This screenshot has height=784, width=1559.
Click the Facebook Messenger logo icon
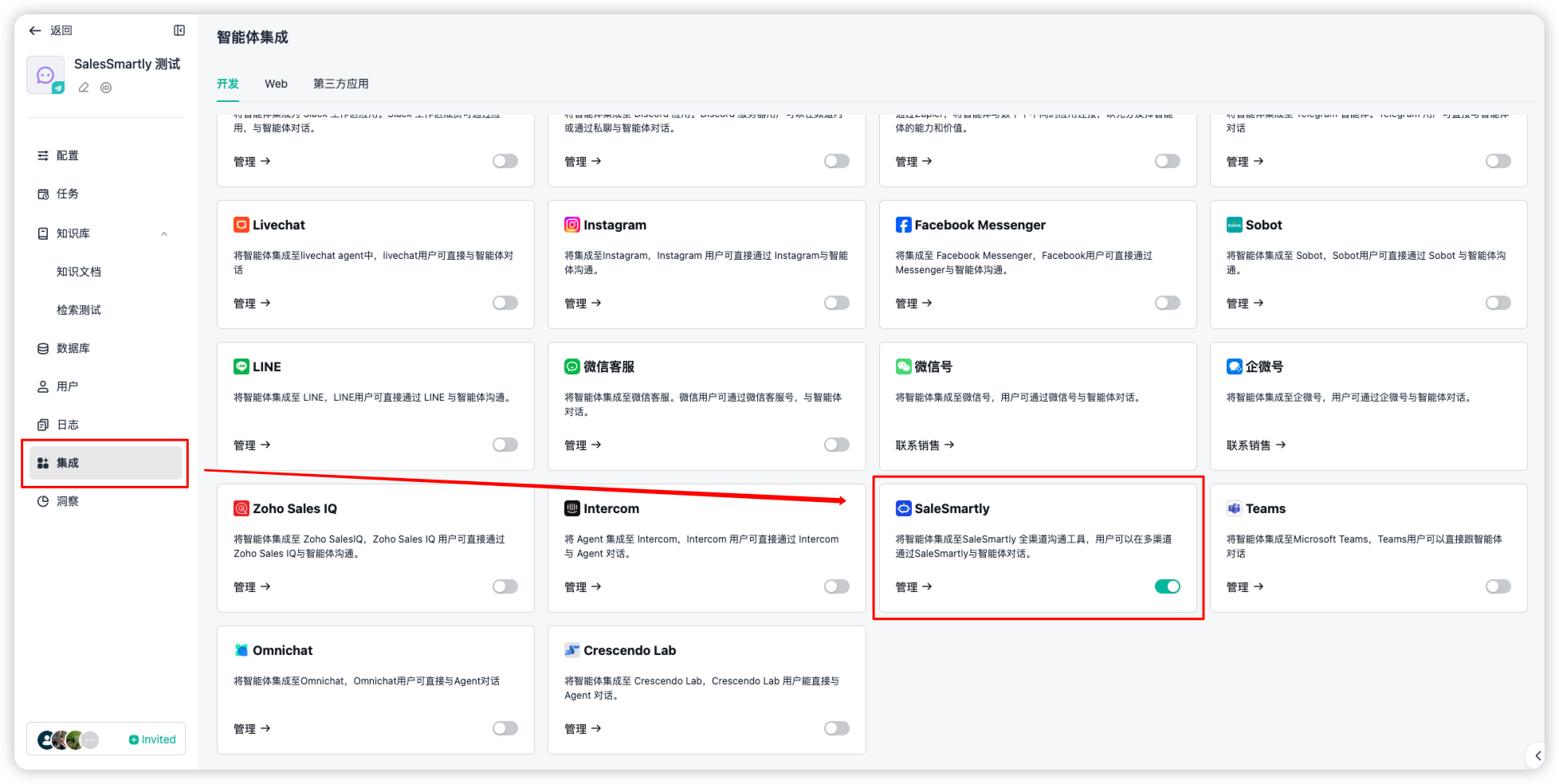[903, 225]
